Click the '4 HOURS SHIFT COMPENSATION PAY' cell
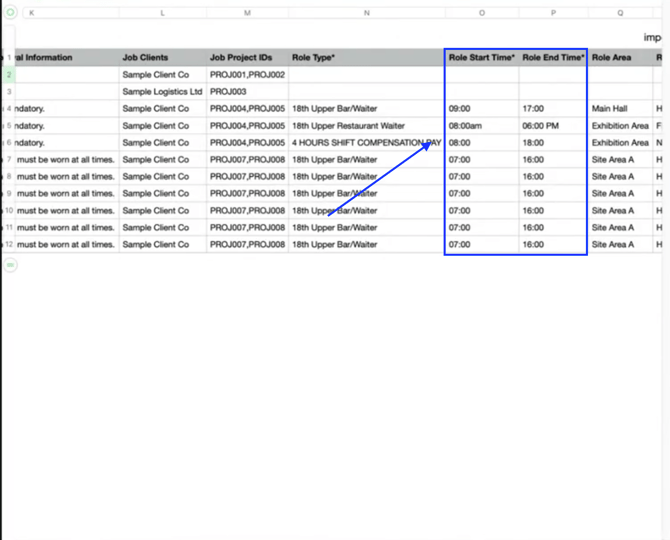This screenshot has width=670, height=540. (366, 143)
